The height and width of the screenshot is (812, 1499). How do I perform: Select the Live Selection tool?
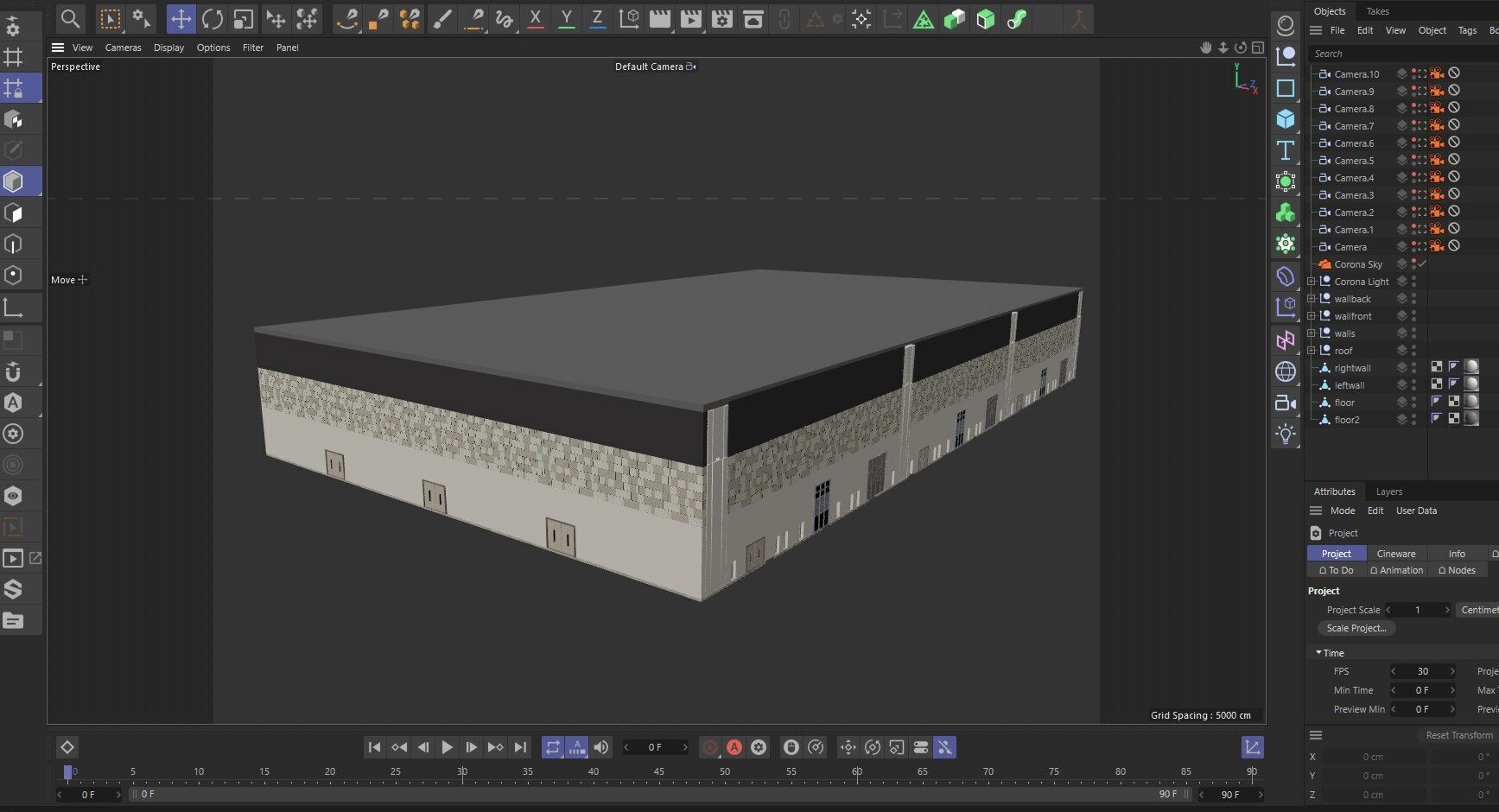coord(111,19)
